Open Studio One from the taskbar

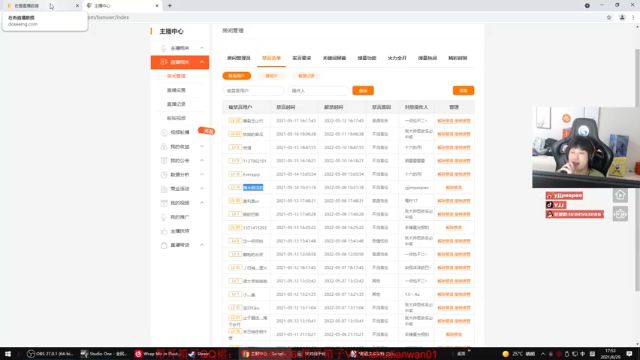pos(104,354)
